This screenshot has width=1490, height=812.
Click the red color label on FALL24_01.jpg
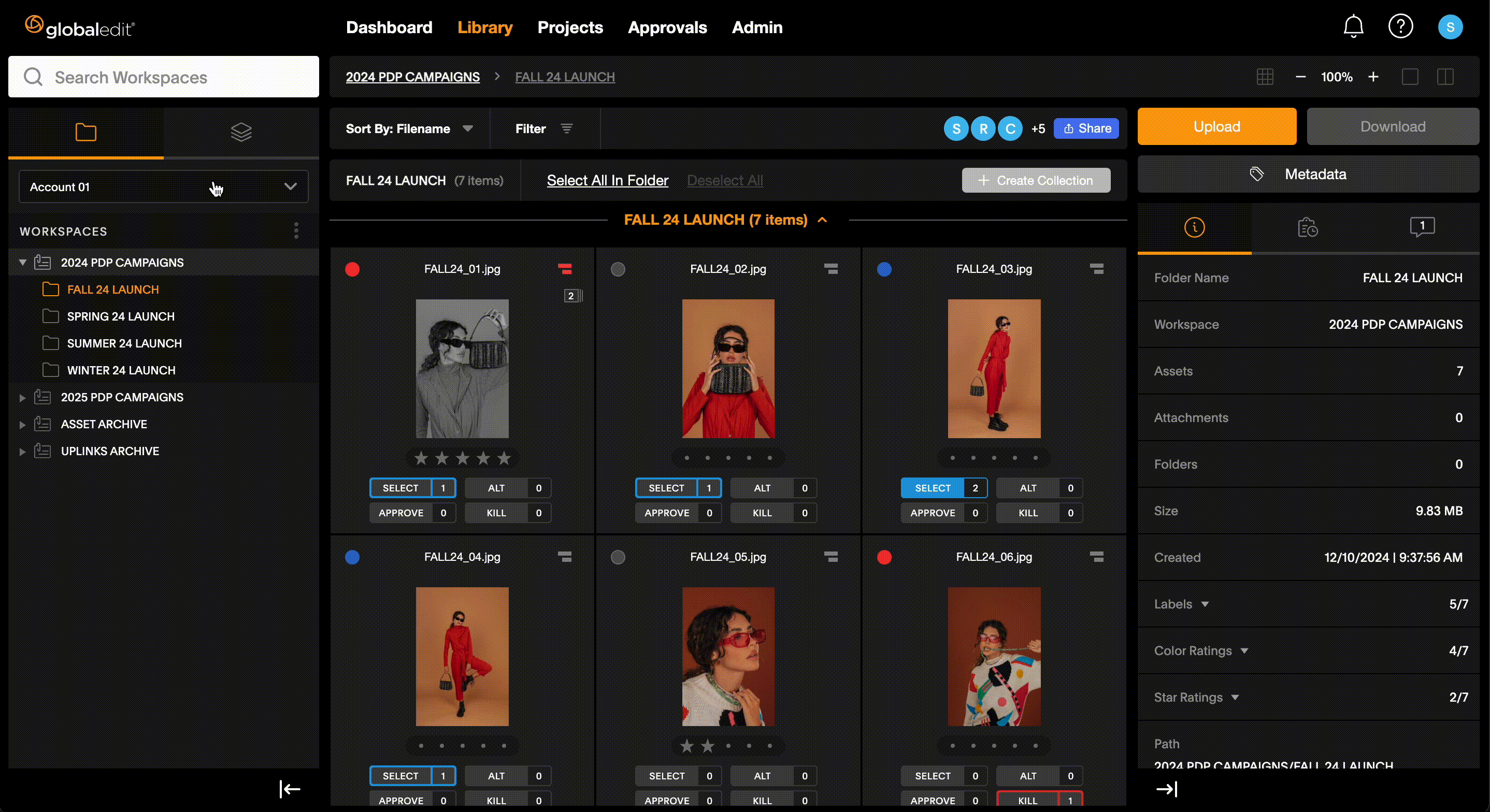click(352, 269)
